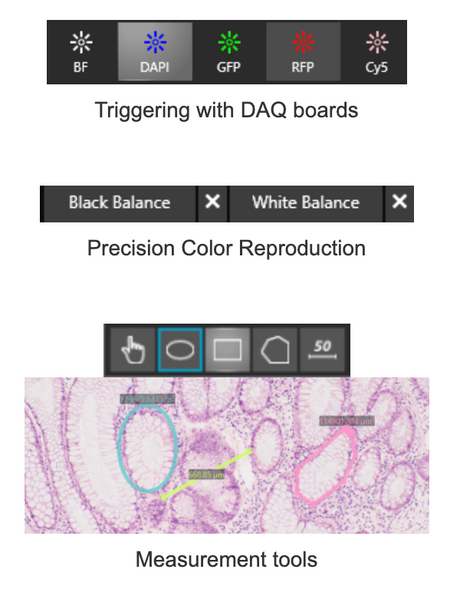Viewport: 460px width, 589px height.
Task: Select the pink polygon area label
Action: (x=347, y=421)
